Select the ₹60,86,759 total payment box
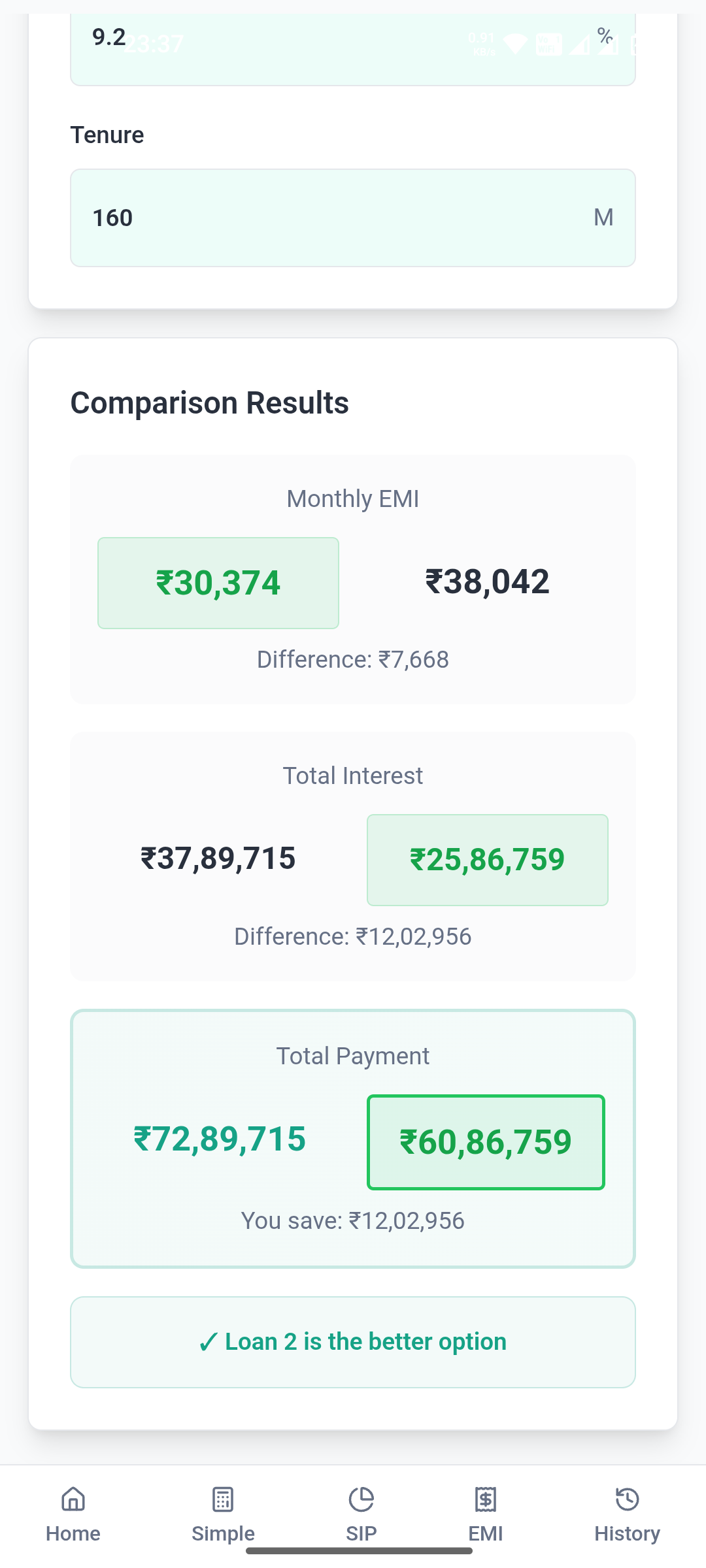This screenshot has height=1568, width=706. point(486,1142)
